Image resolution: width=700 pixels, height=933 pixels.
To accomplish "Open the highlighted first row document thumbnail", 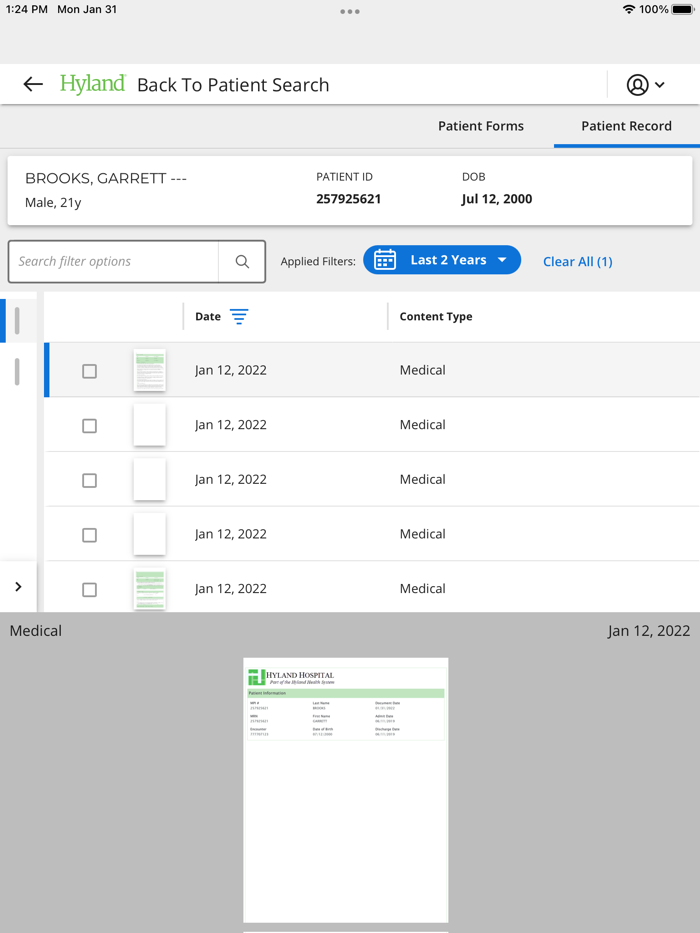I will click(149, 370).
